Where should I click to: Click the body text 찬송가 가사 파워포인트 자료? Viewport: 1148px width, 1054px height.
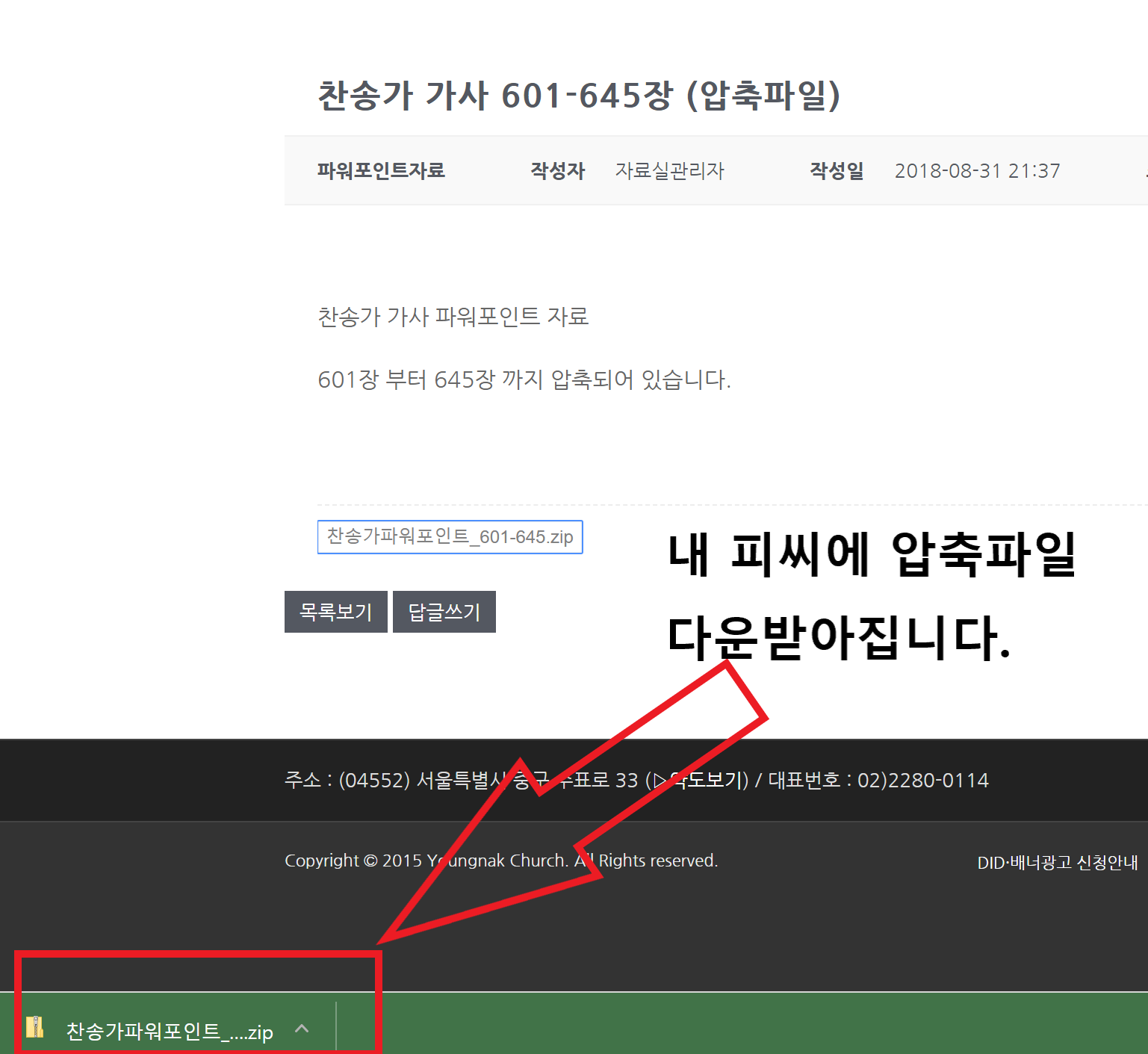point(453,317)
